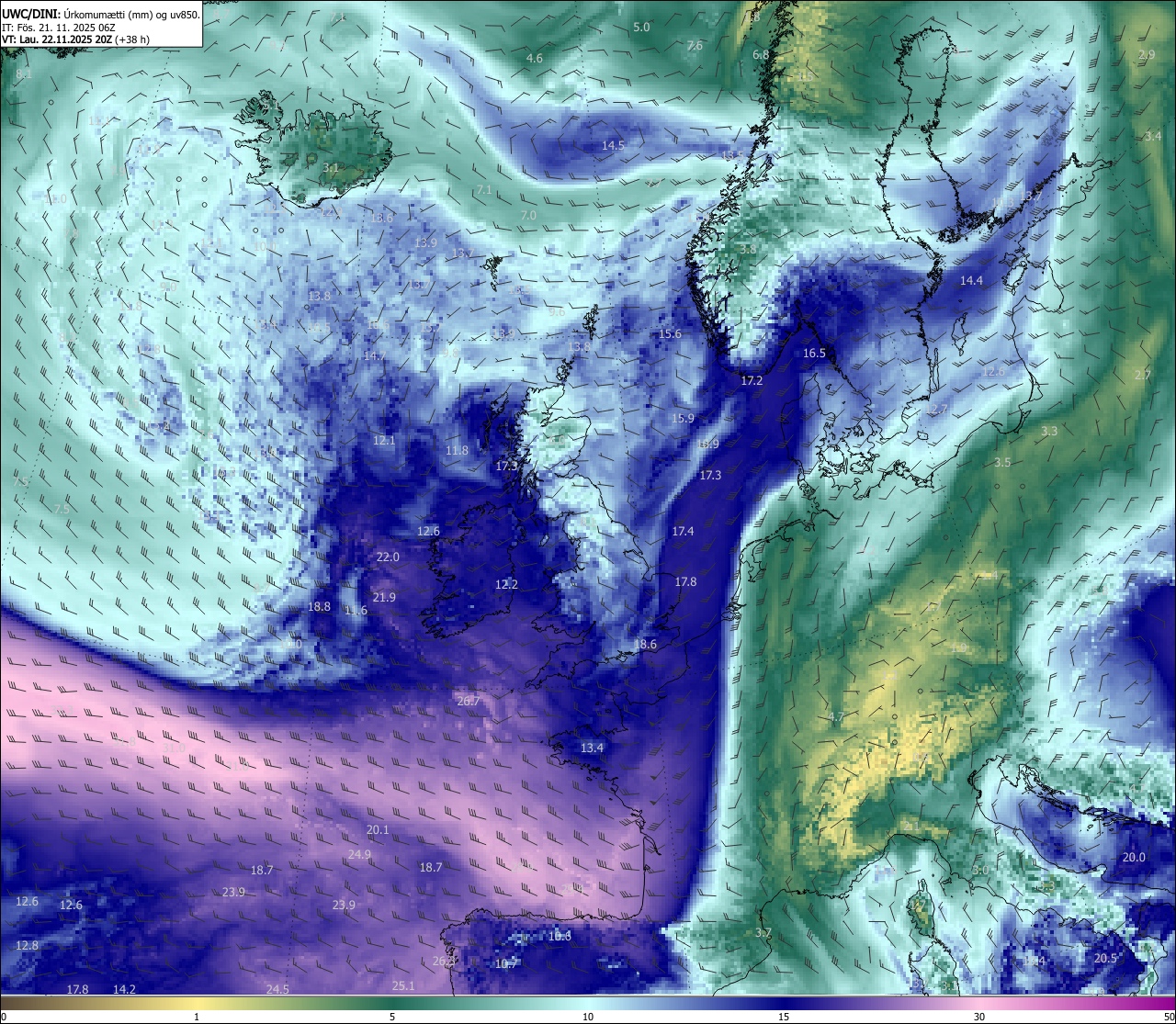Click the 14.4 value over the Baltic
The width and height of the screenshot is (1176, 1024).
click(x=971, y=281)
